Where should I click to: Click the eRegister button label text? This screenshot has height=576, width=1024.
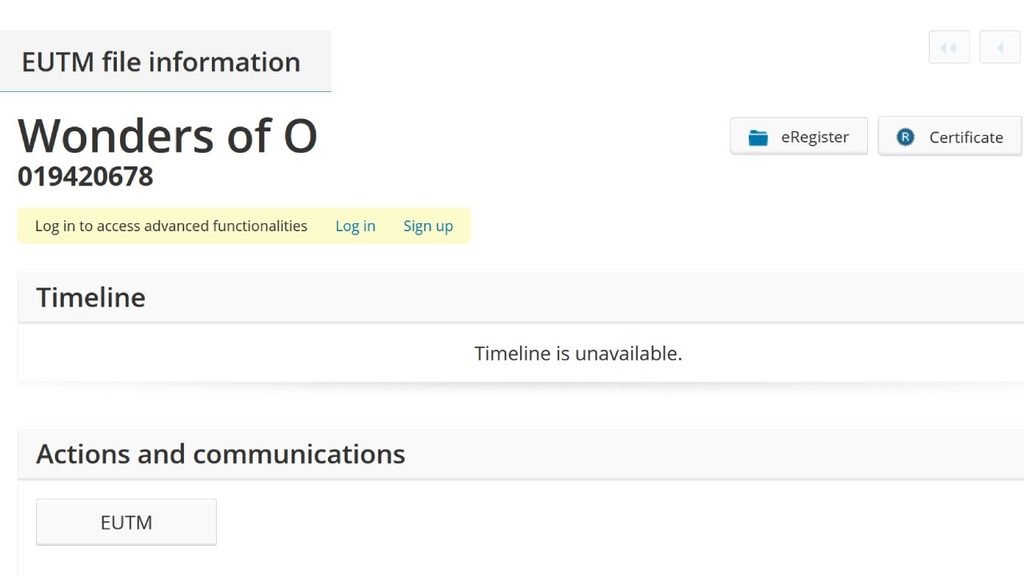[815, 137]
